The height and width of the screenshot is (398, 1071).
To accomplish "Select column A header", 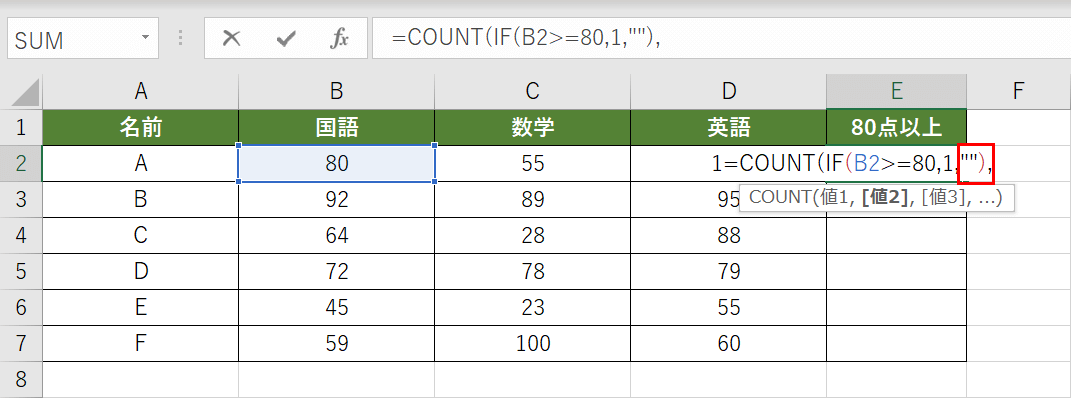I will pos(140,91).
